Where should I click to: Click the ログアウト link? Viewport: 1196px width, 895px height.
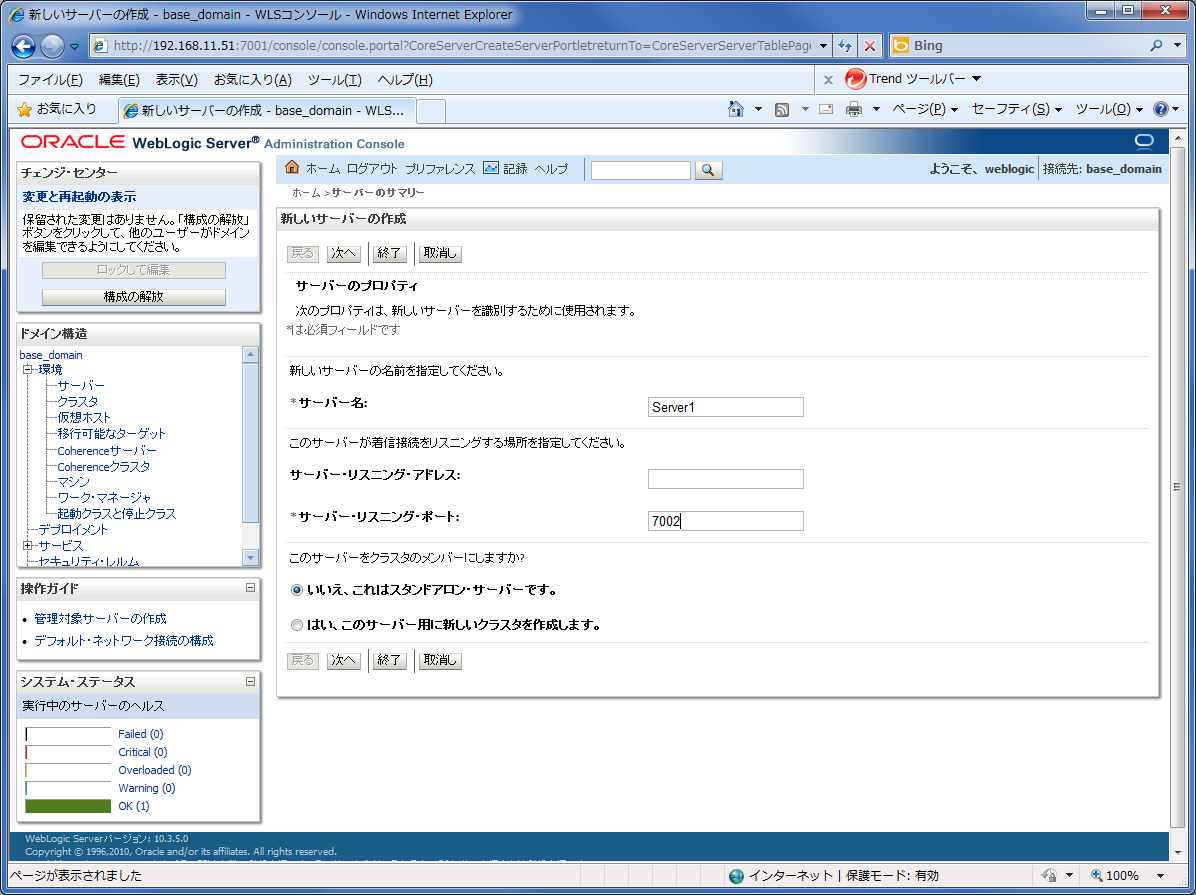pyautogui.click(x=372, y=169)
